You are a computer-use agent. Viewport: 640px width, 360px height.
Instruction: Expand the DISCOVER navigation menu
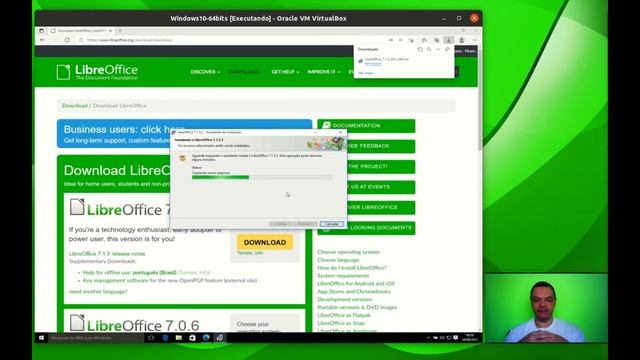point(205,72)
